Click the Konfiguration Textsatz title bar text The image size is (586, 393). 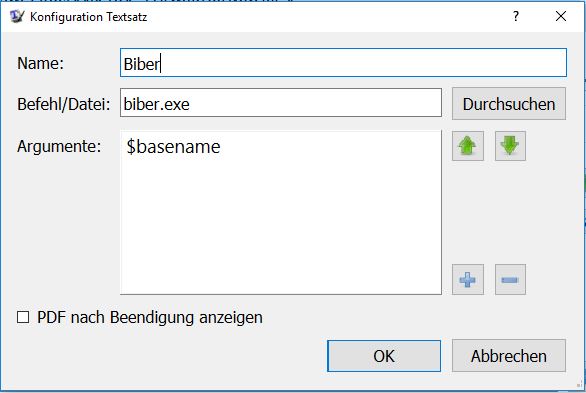point(89,17)
